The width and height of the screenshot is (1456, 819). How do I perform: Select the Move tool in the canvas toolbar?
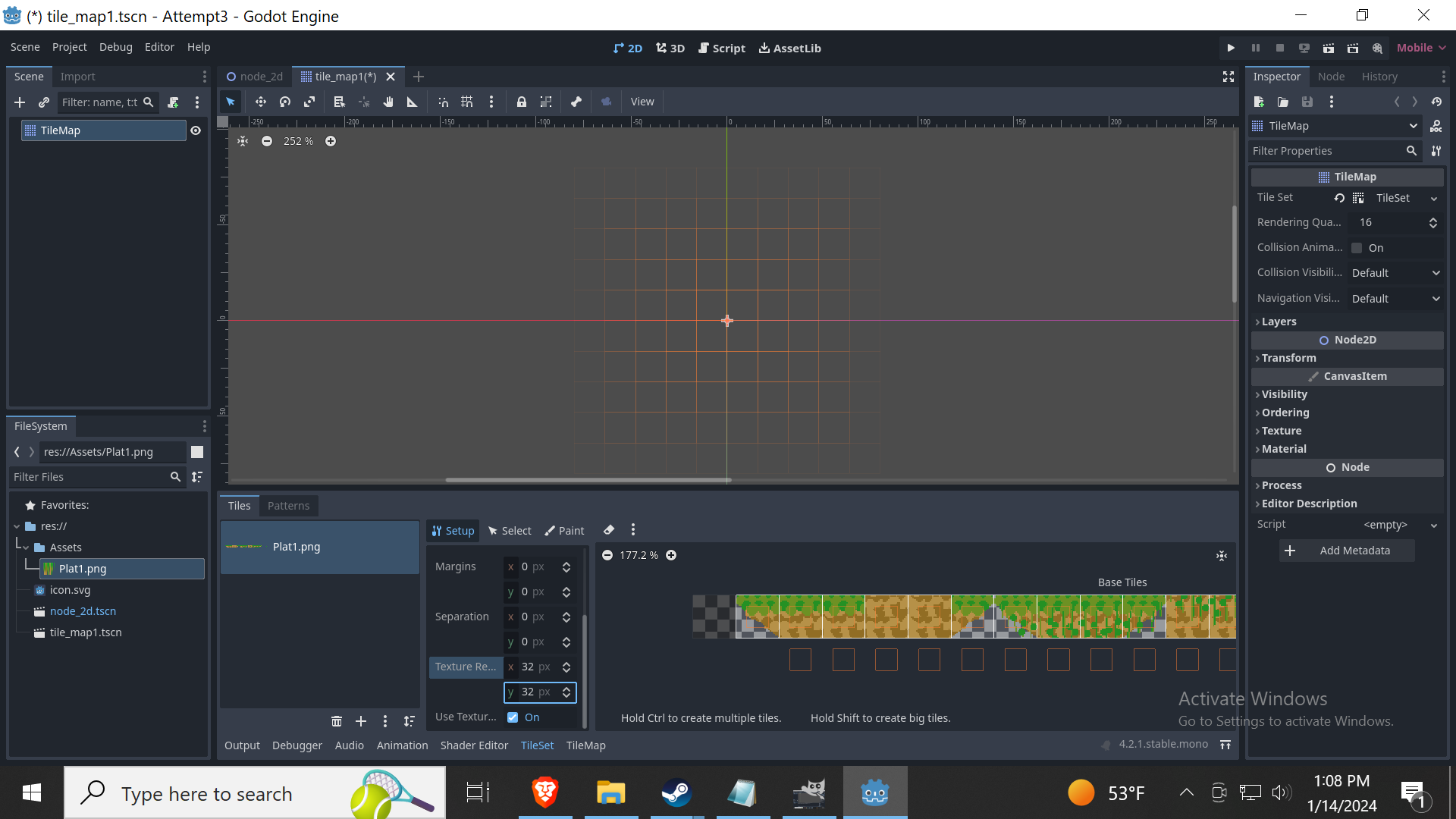261,102
